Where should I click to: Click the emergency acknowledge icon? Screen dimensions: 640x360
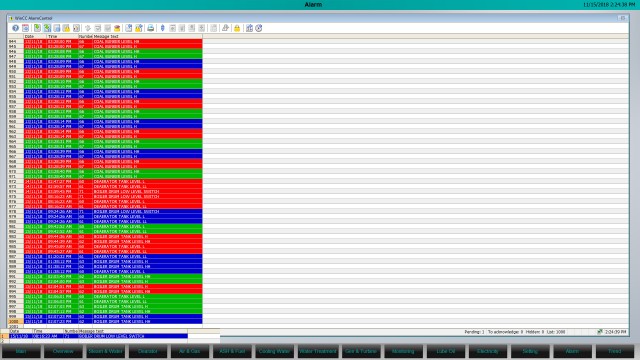[117, 28]
